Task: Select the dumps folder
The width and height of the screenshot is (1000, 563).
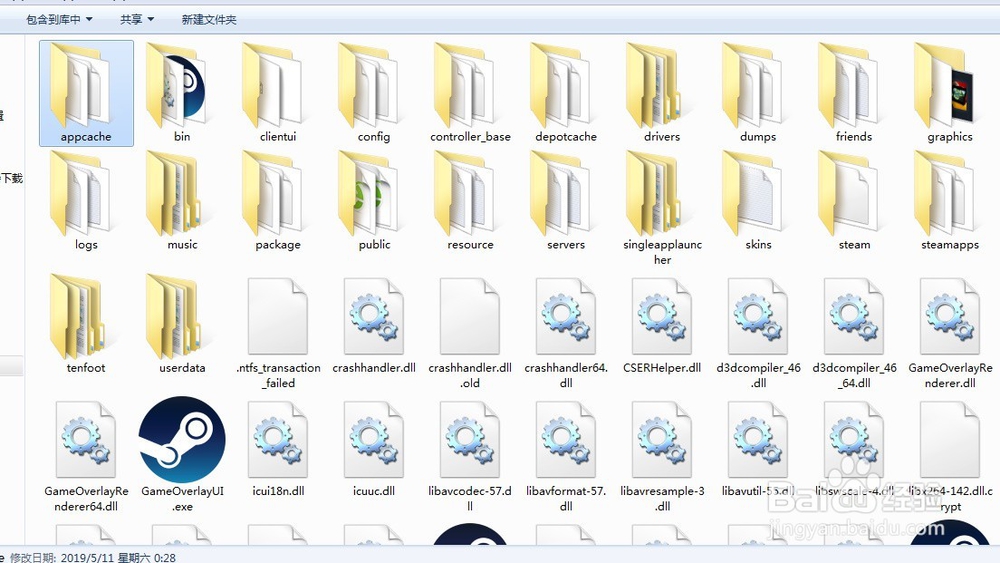Action: click(x=758, y=93)
